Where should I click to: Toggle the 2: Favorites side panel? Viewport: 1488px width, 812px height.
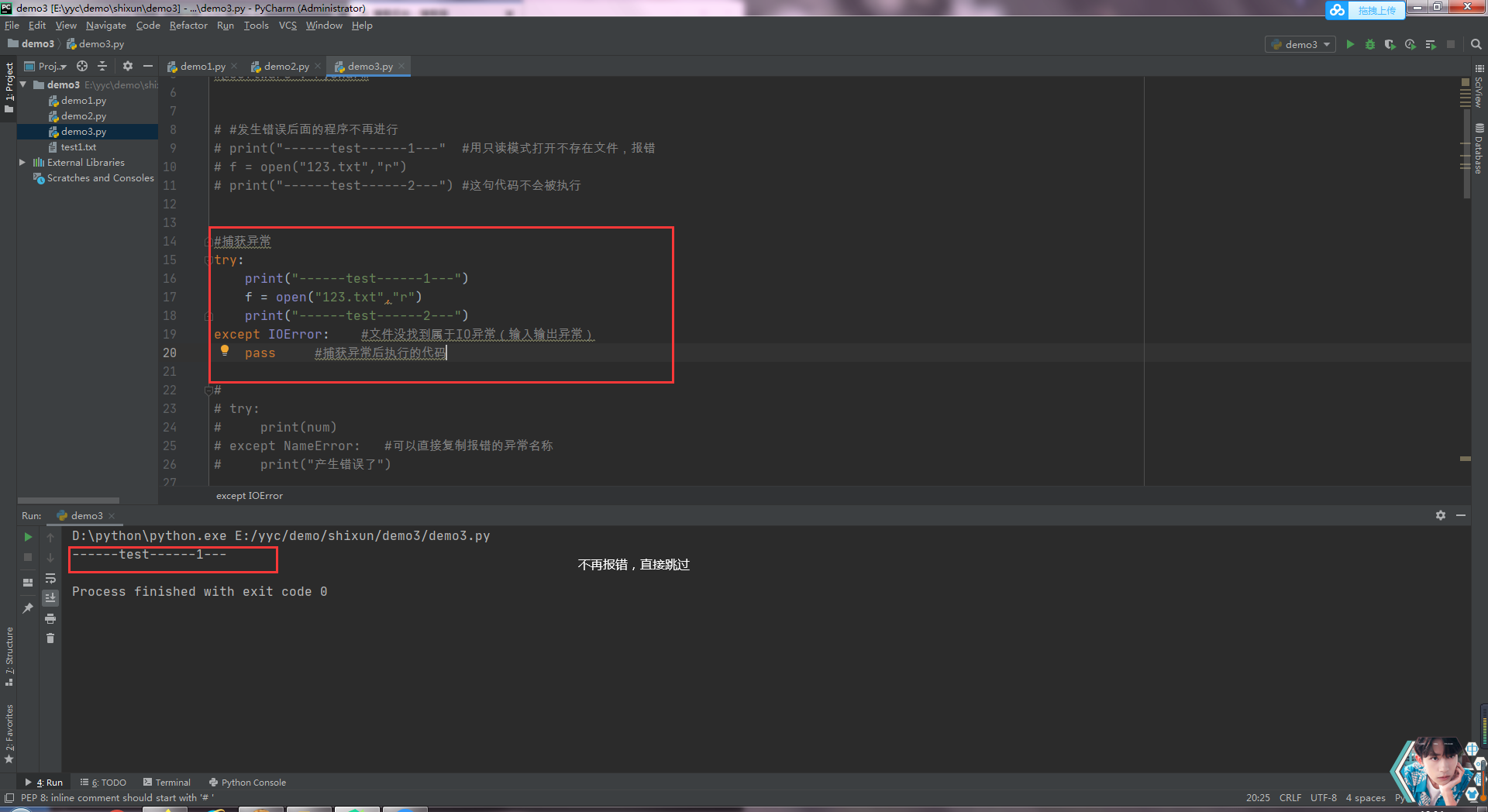(x=9, y=734)
